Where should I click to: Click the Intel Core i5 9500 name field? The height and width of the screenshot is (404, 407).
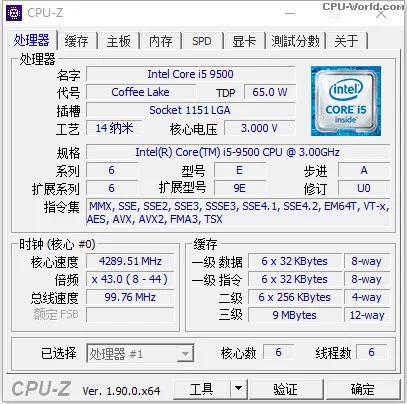coord(190,74)
